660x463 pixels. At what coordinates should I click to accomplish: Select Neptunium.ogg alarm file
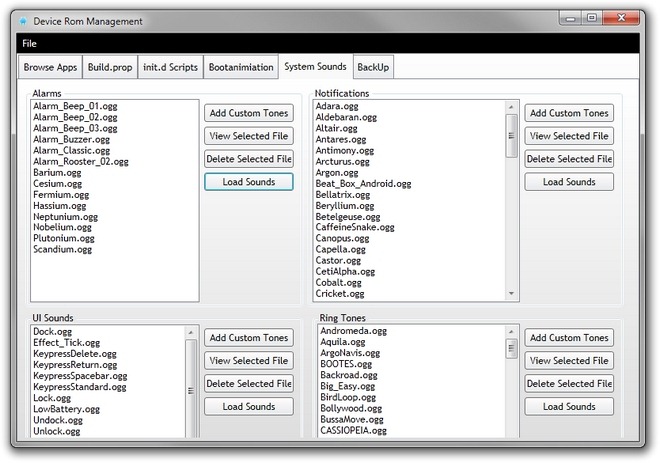[66, 217]
